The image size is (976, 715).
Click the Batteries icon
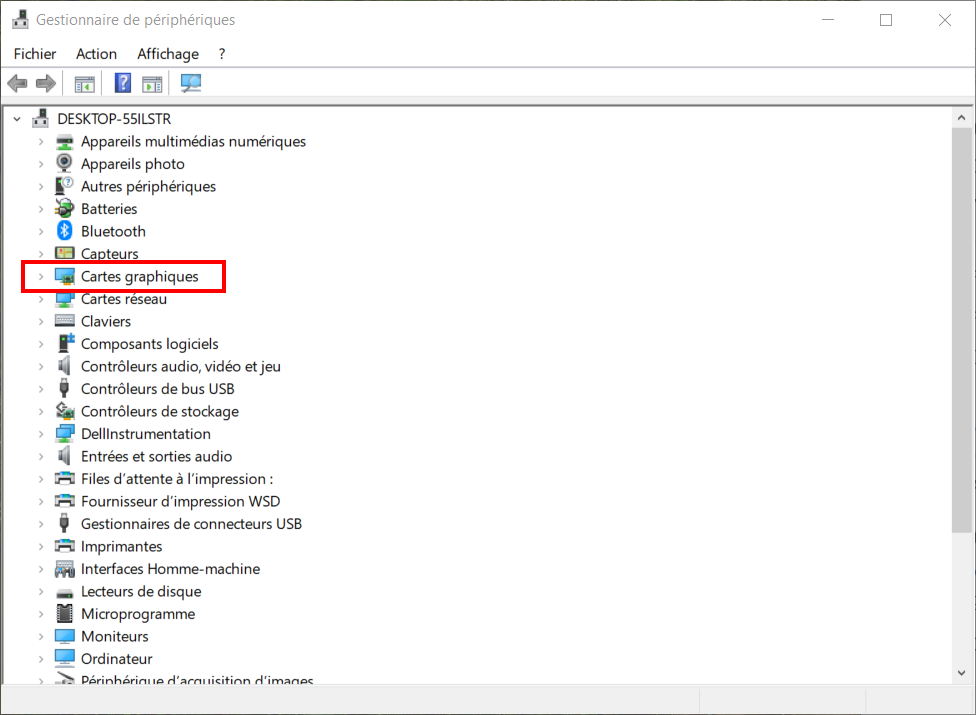click(x=64, y=209)
